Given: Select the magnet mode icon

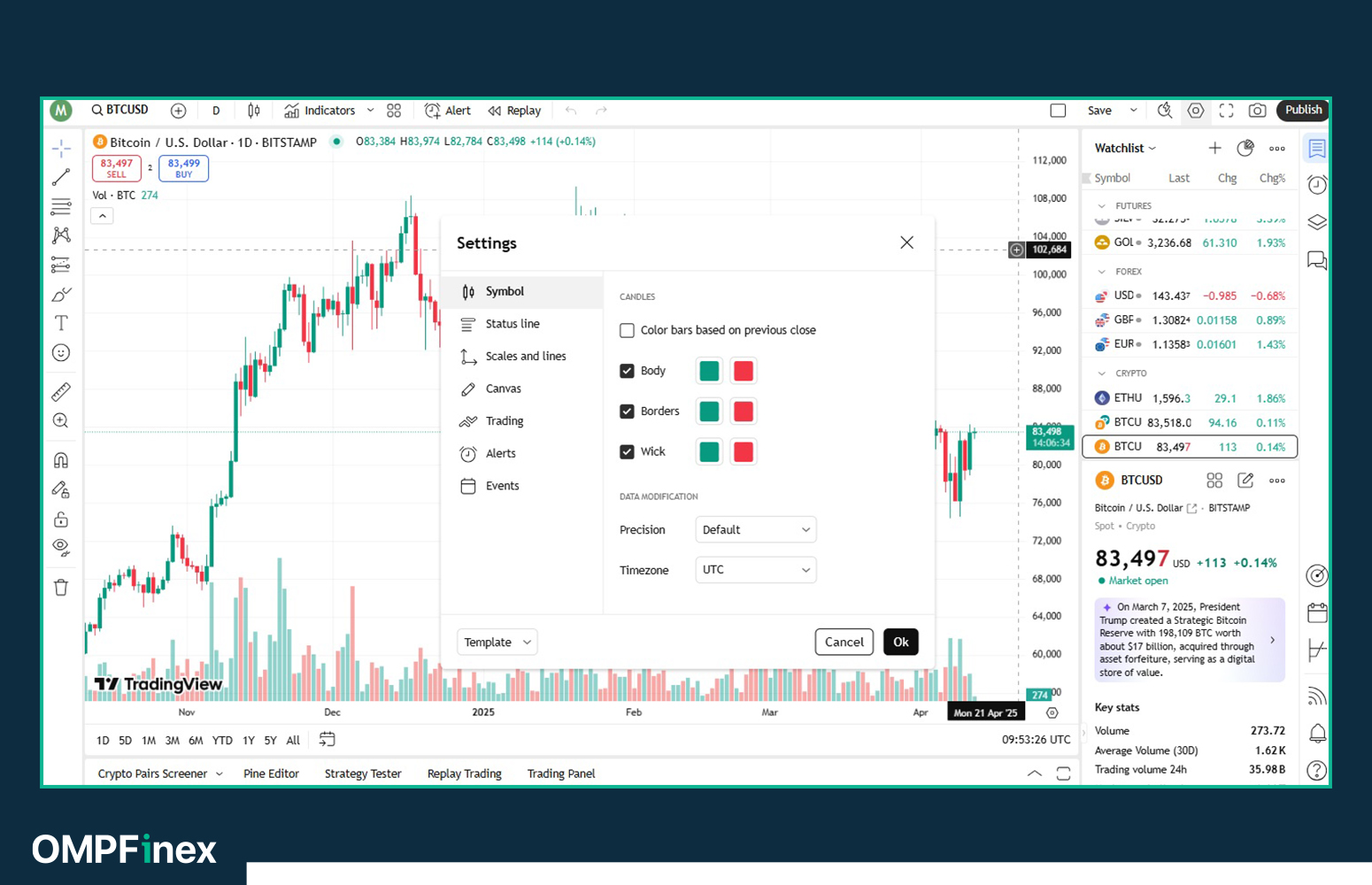Looking at the screenshot, I should coord(61,460).
